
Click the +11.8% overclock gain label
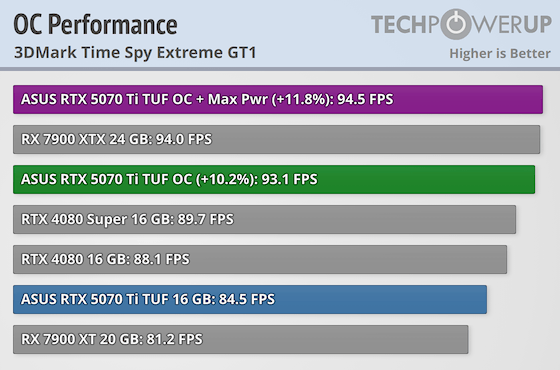click(302, 99)
